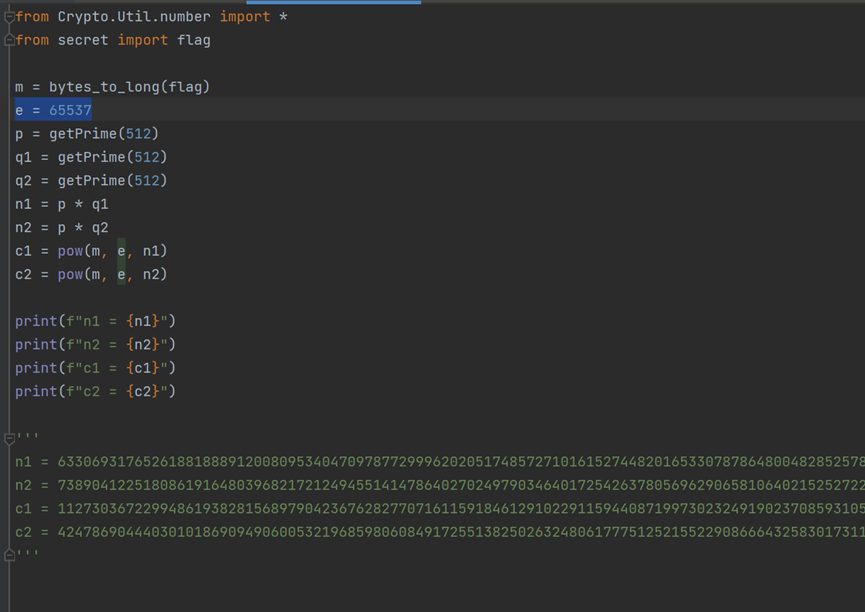This screenshot has height=612, width=865.
Task: Collapse the imports fold marker on first line
Action: pos(9,17)
